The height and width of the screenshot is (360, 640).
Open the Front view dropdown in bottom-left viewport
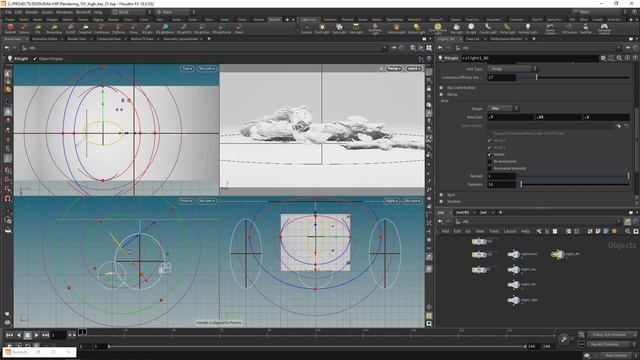186,201
